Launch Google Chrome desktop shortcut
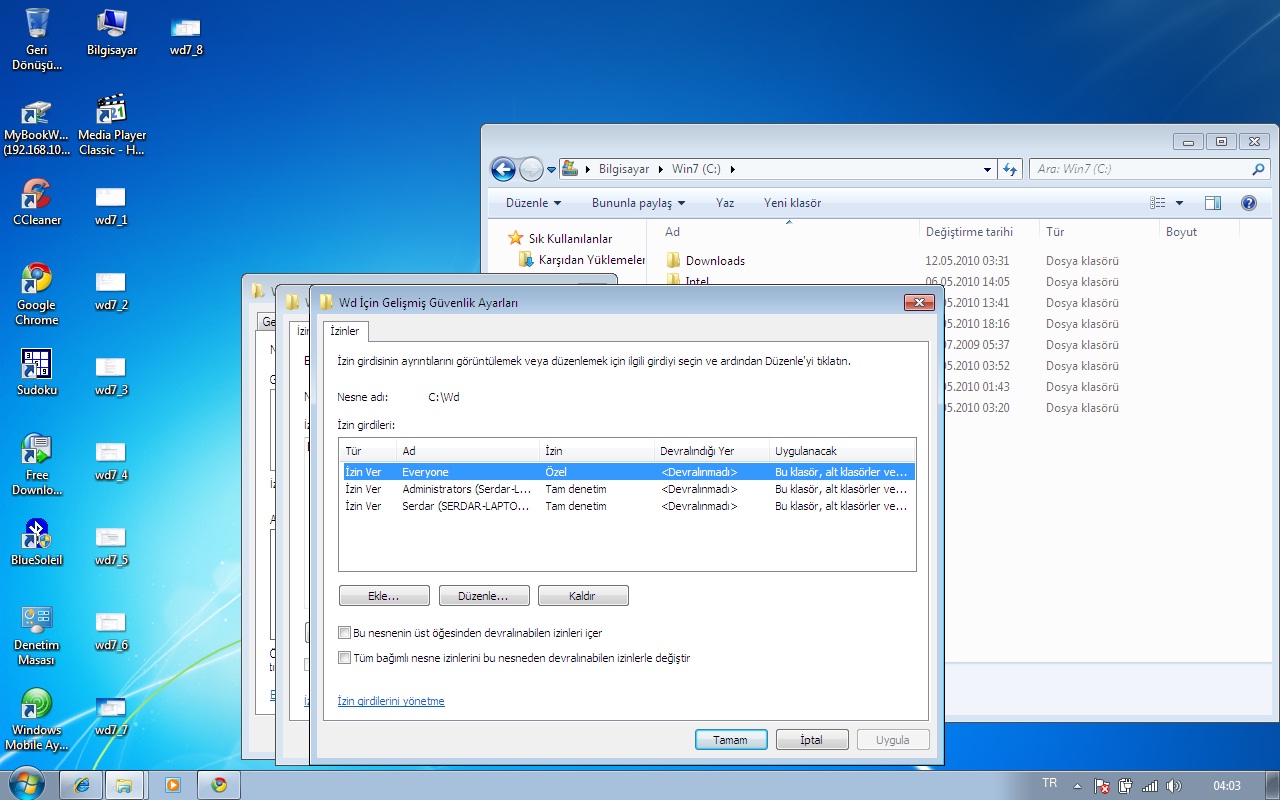Image resolution: width=1280 pixels, height=800 pixels. tap(37, 294)
